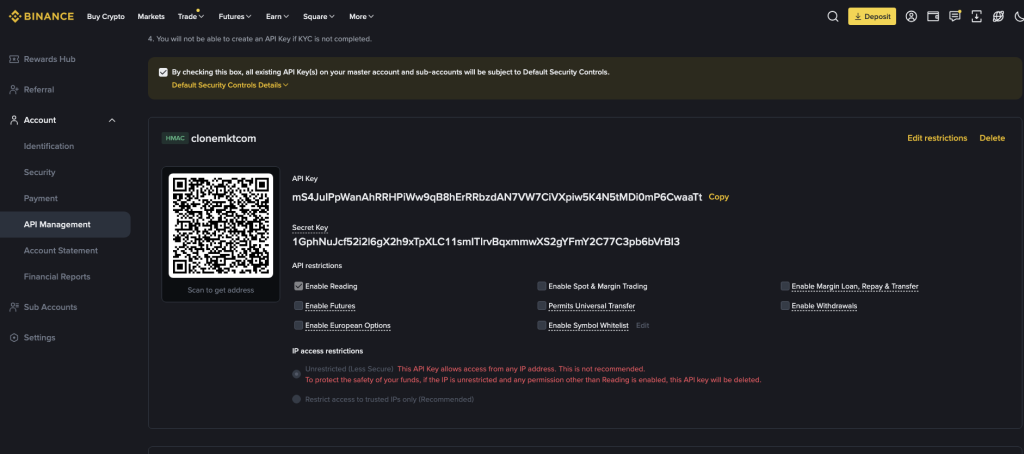Click the API key QR code

221,225
